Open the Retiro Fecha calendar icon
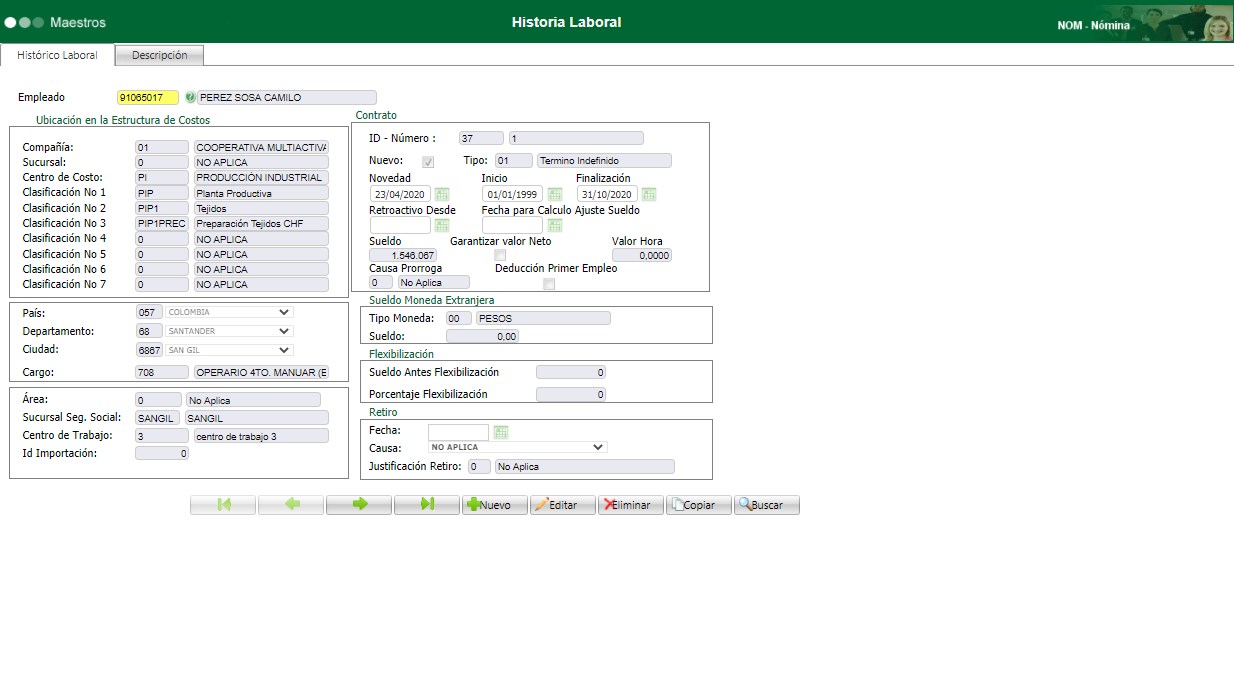The image size is (1234, 698). pyautogui.click(x=501, y=432)
